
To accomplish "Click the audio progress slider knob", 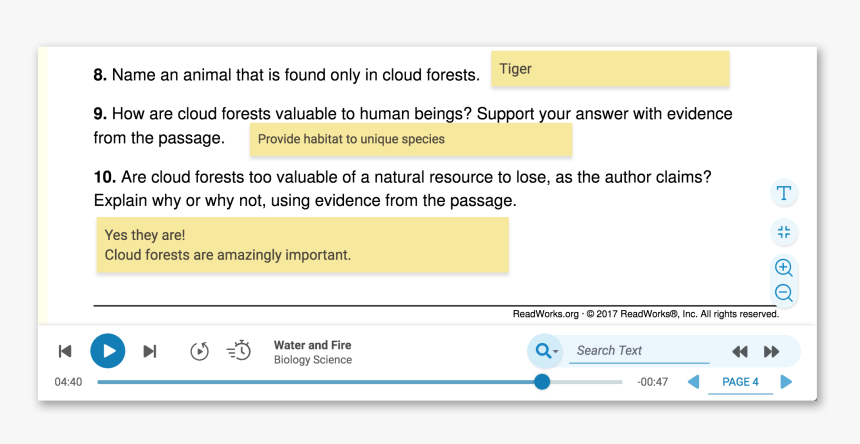I will [542, 382].
